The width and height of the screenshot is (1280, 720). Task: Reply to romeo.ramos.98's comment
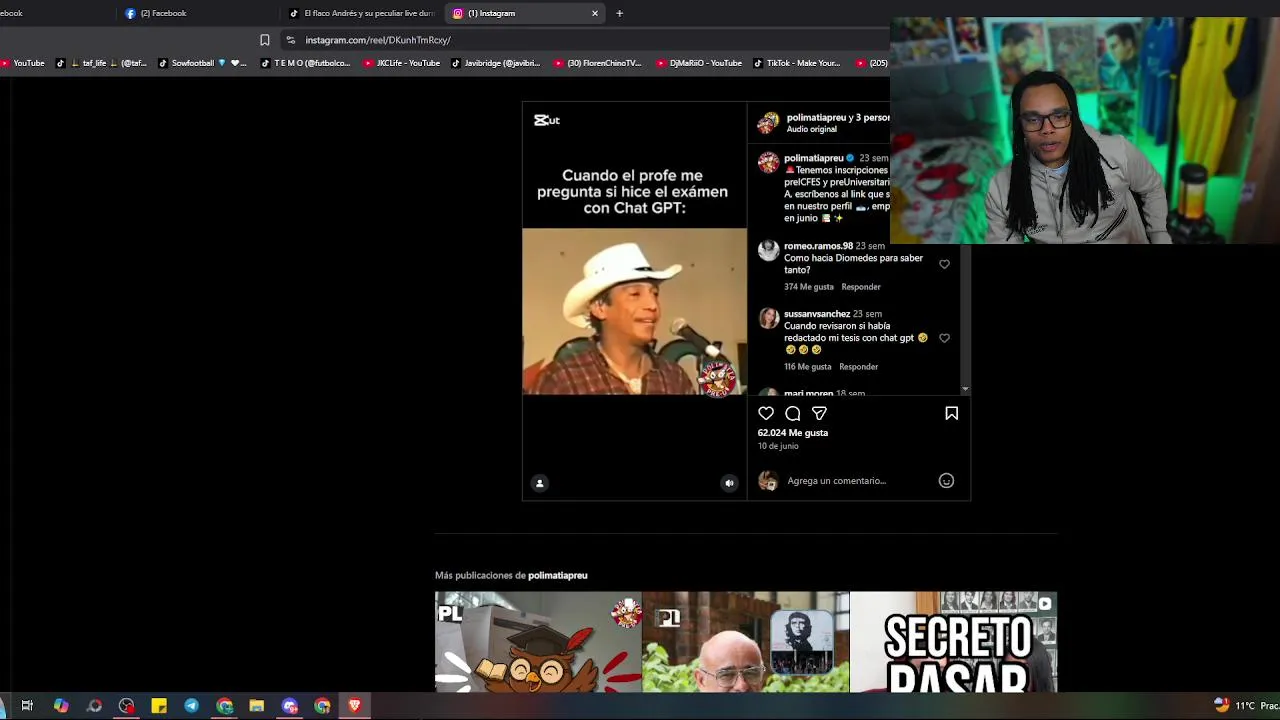pos(861,287)
